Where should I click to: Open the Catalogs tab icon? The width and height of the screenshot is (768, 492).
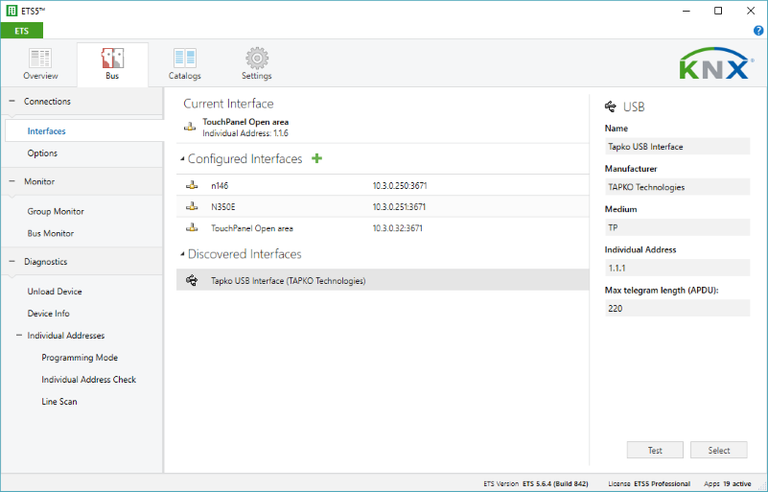[x=185, y=58]
